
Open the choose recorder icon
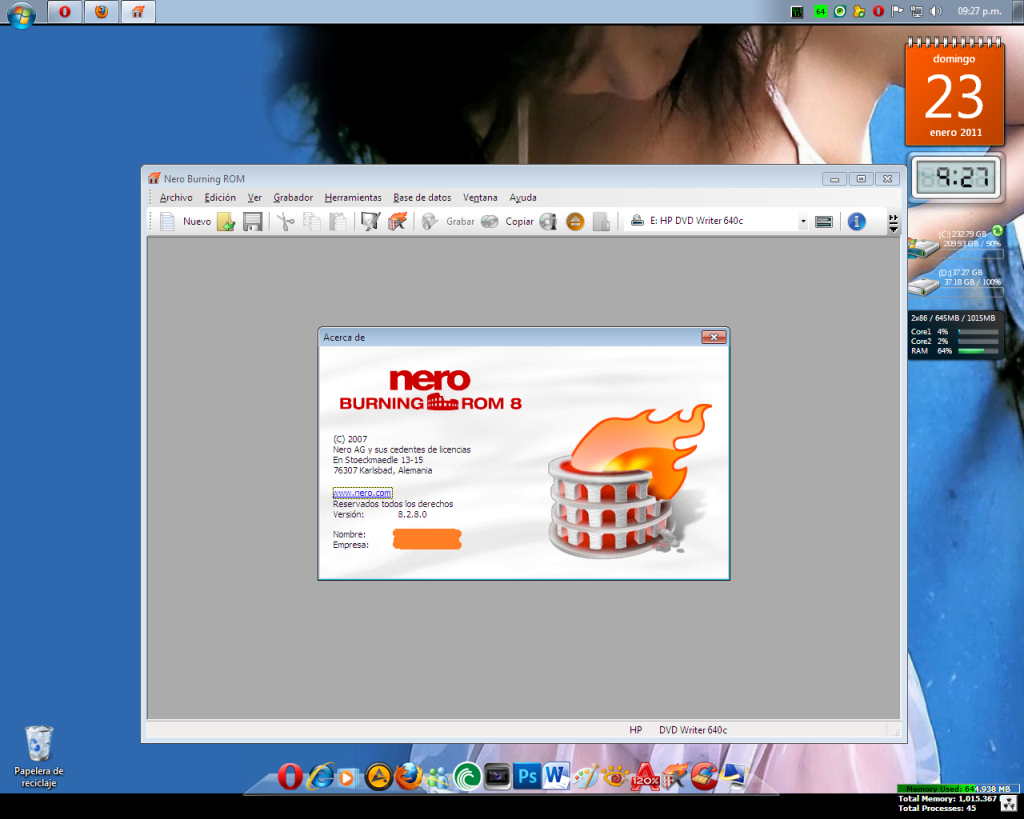[824, 221]
